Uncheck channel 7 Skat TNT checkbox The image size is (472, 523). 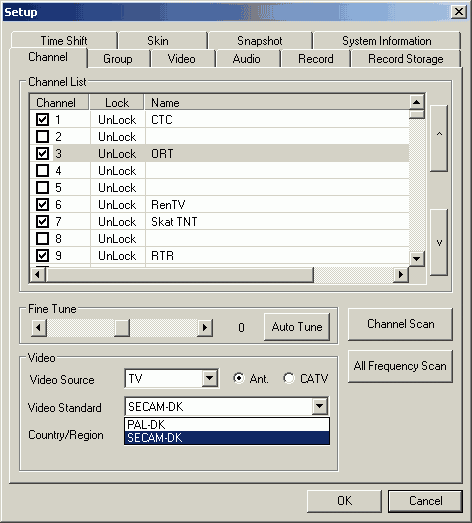pyautogui.click(x=42, y=221)
